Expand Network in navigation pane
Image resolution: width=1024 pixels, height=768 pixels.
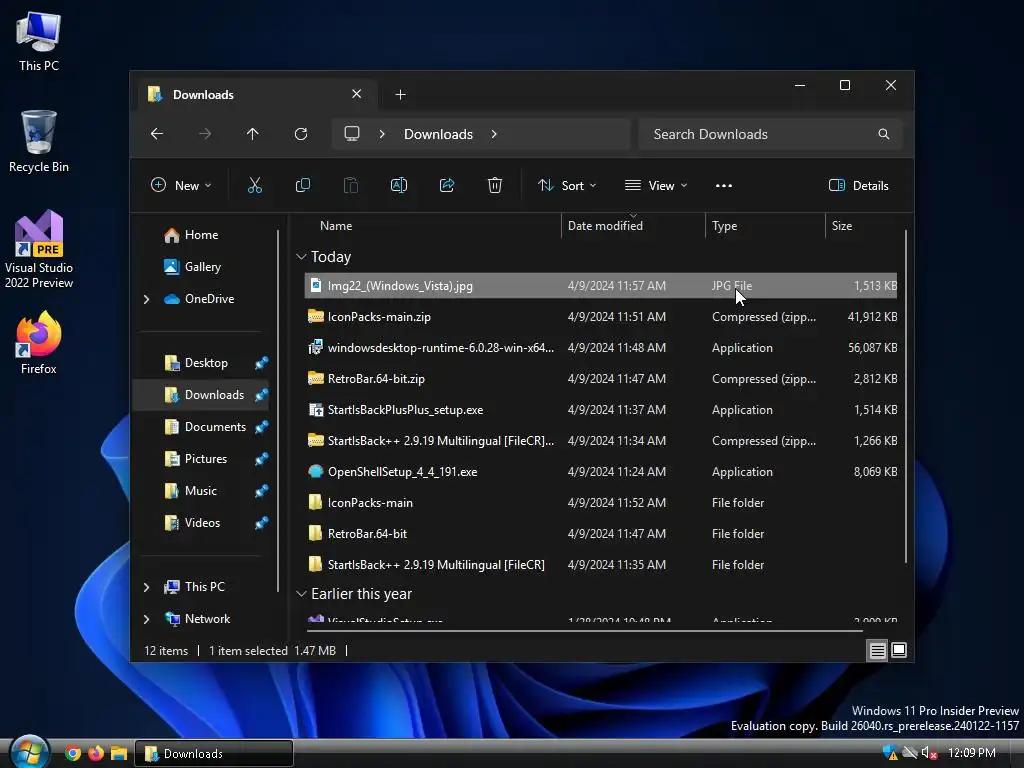pyautogui.click(x=146, y=619)
